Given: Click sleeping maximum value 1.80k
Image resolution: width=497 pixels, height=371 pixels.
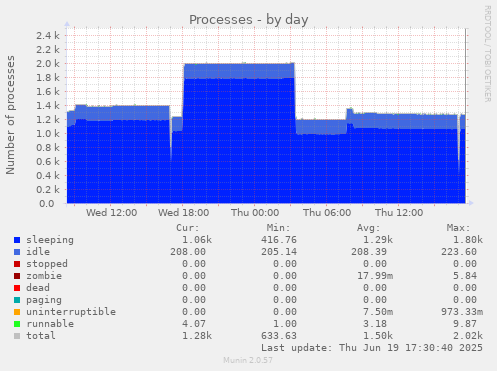Looking at the screenshot, I should click(x=468, y=240).
